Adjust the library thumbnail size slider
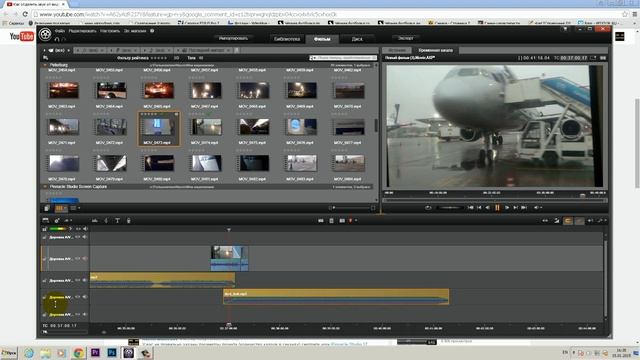The image size is (640, 360). tap(352, 208)
